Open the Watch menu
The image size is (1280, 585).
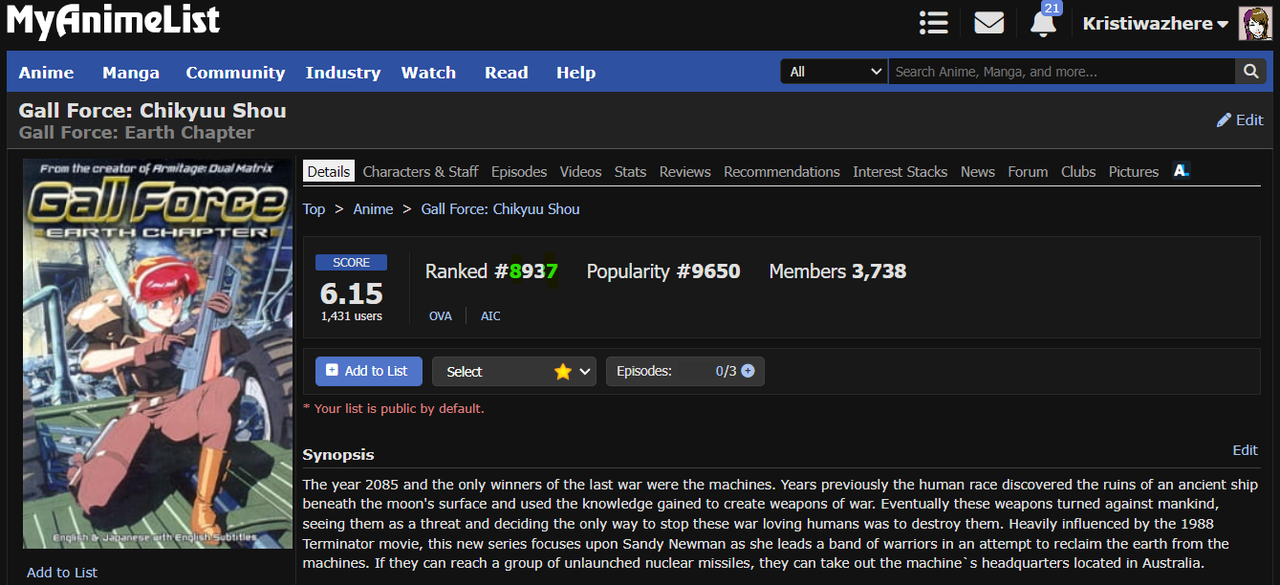[428, 72]
